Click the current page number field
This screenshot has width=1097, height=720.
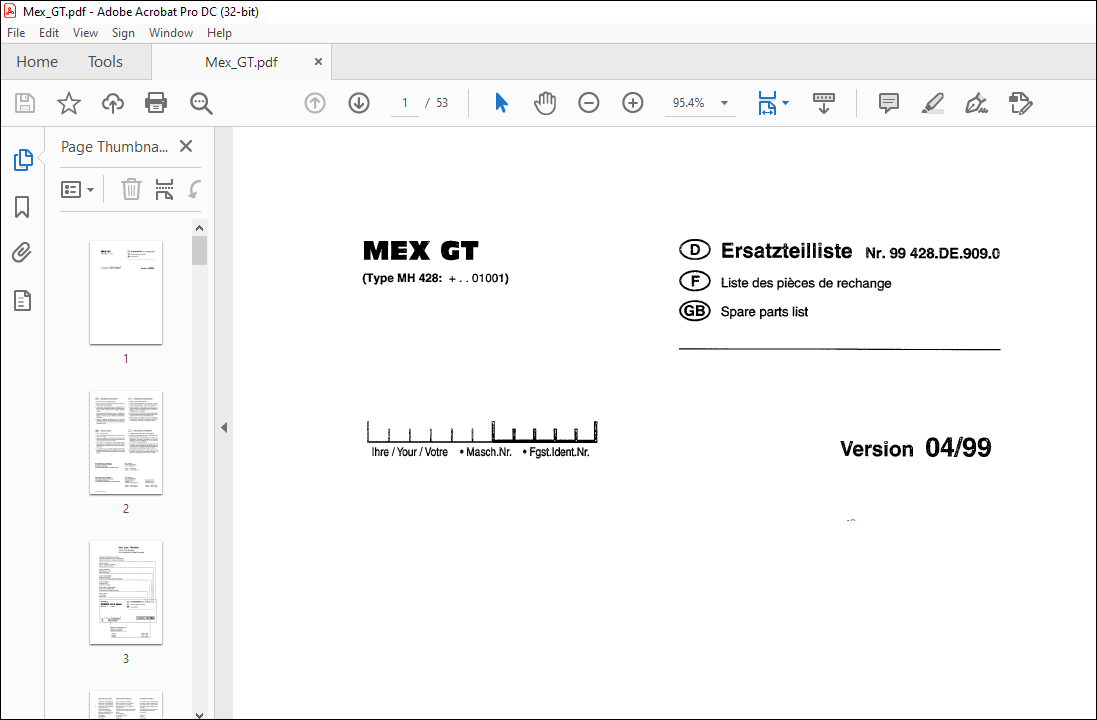[404, 103]
